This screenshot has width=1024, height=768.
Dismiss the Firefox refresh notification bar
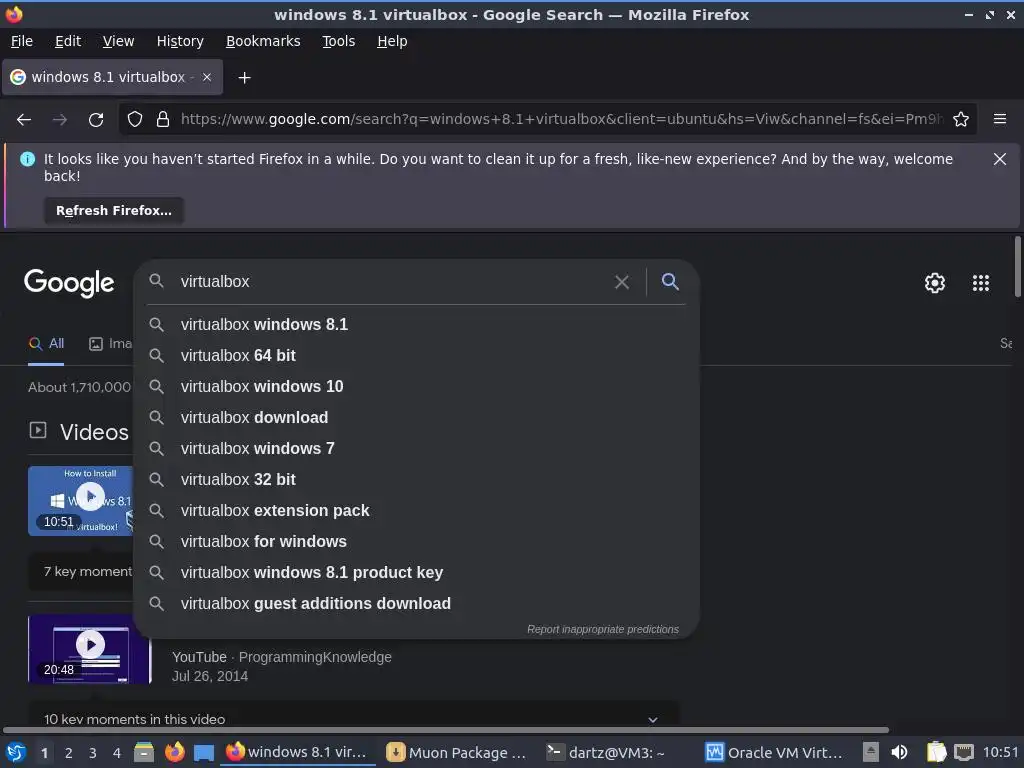tap(999, 159)
